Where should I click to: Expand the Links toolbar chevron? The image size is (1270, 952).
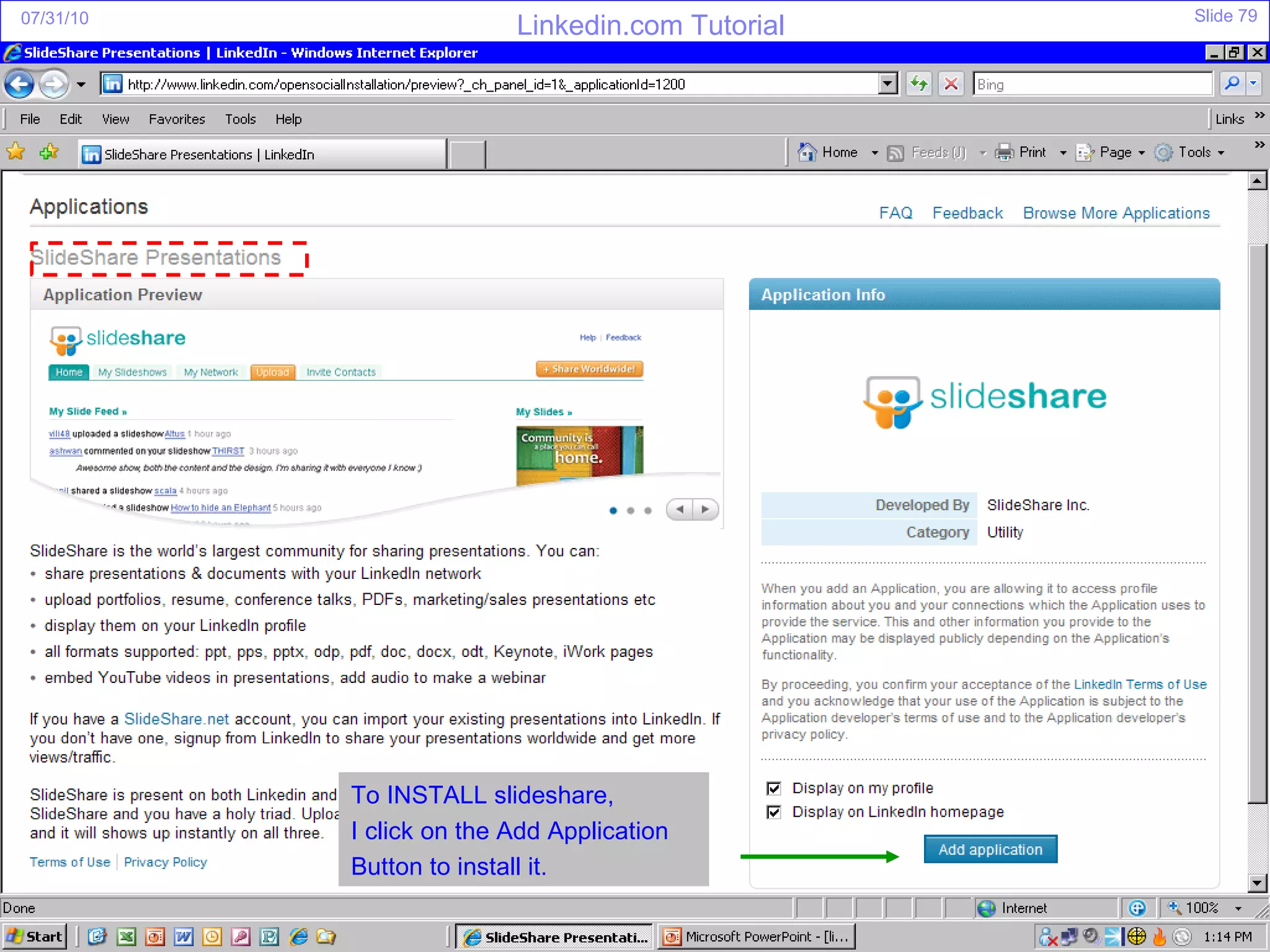click(1259, 115)
